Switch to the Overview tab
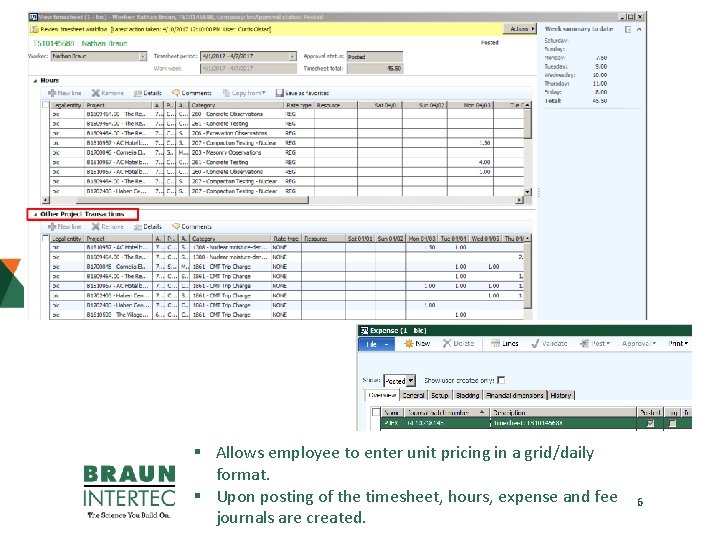 382,395
